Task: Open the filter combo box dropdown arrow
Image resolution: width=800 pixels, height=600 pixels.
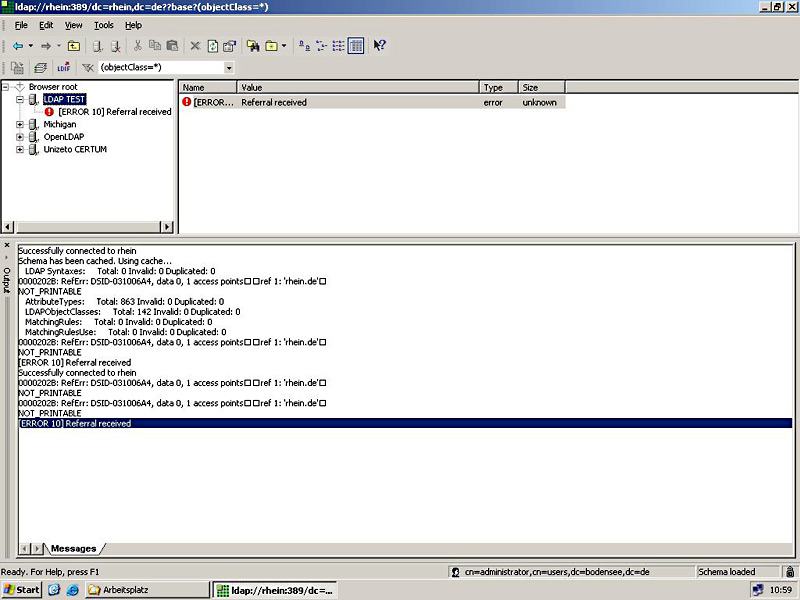Action: coord(229,68)
